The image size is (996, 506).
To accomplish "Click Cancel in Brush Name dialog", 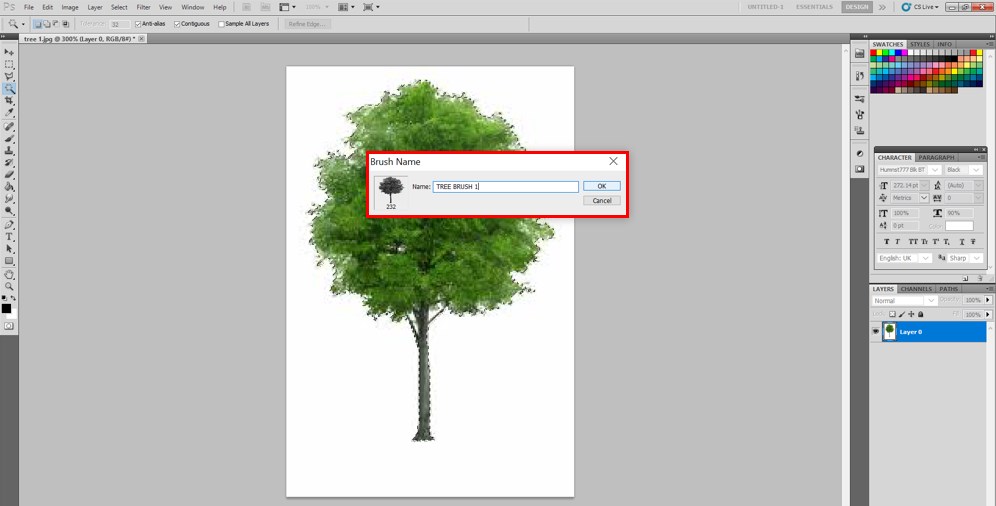I will 602,201.
